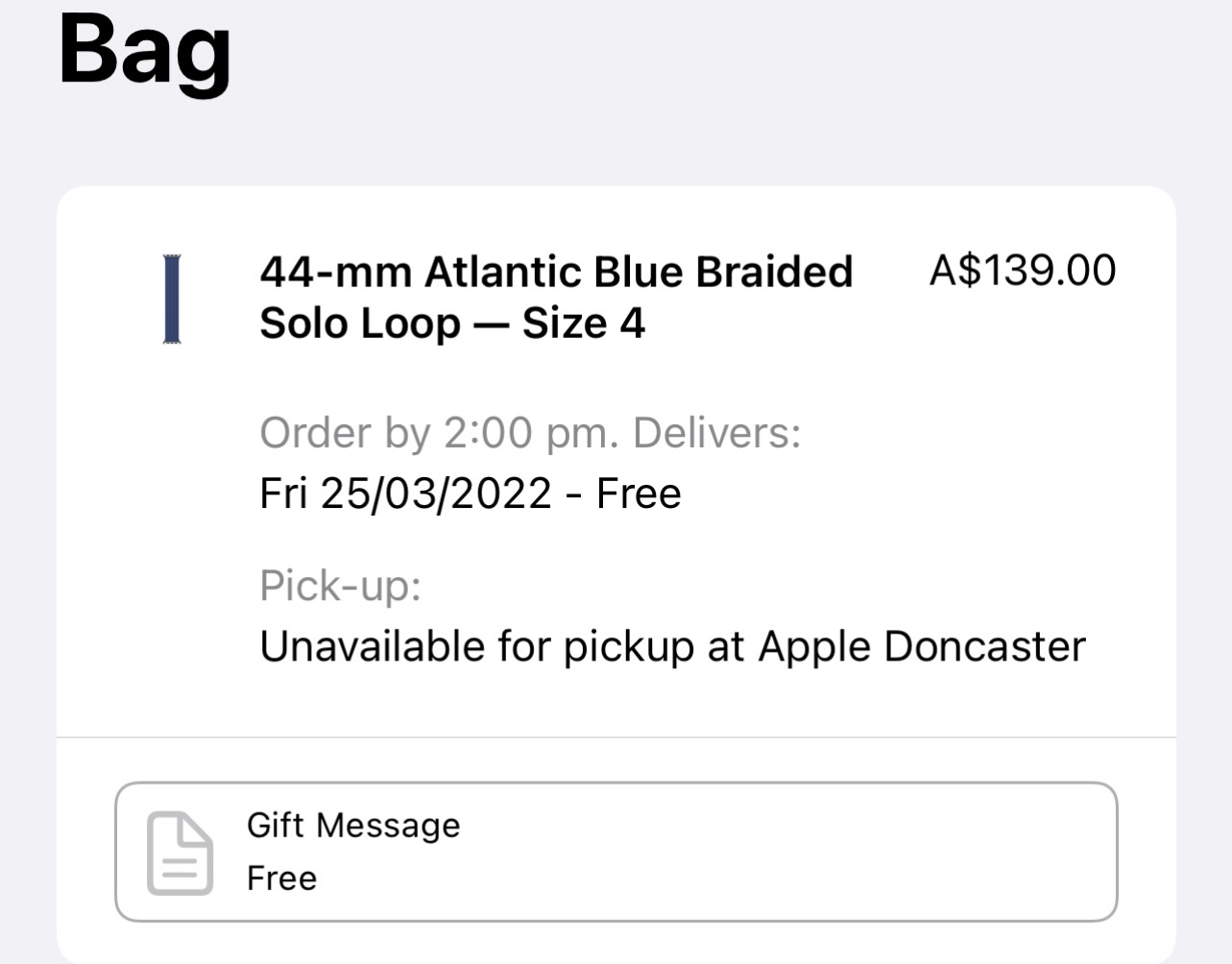This screenshot has width=1232, height=964.
Task: Tap the 'Gift Message' text label
Action: pos(353,826)
